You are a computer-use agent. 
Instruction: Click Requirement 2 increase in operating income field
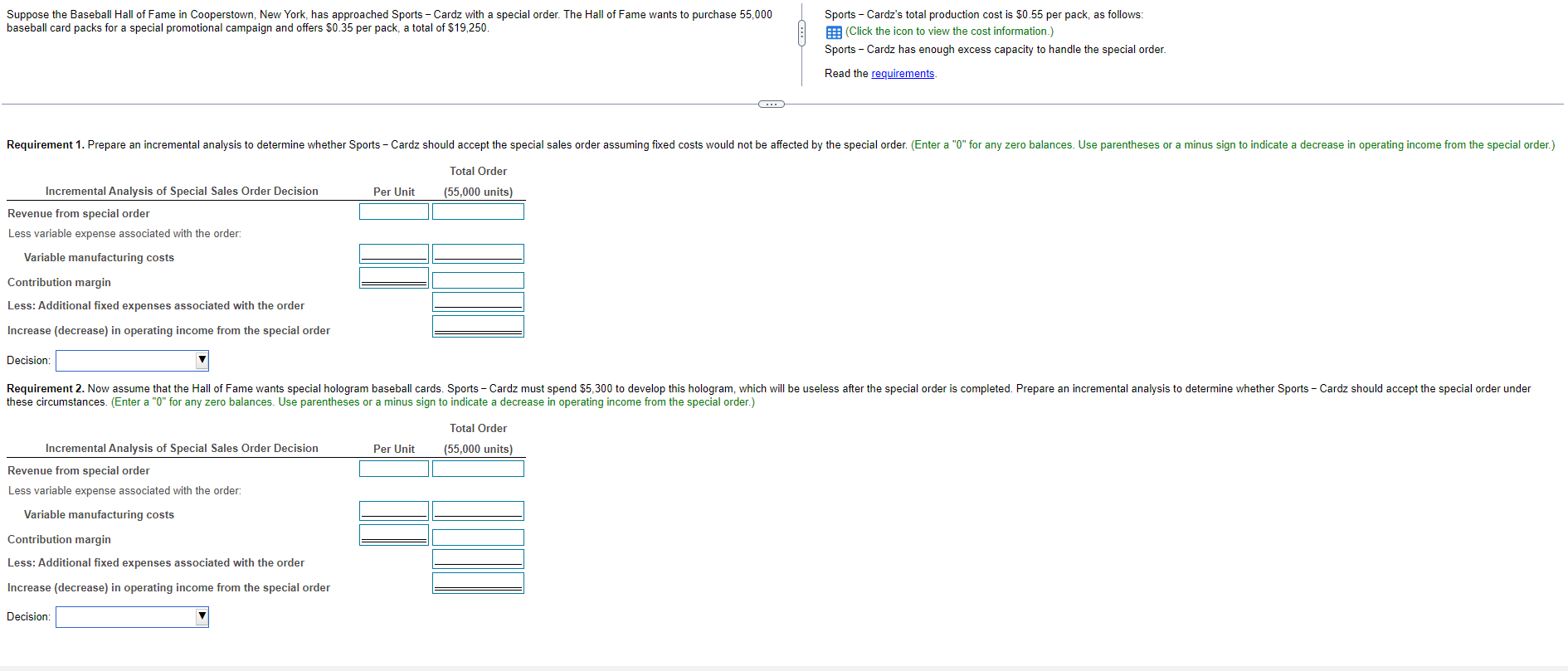coord(478,583)
